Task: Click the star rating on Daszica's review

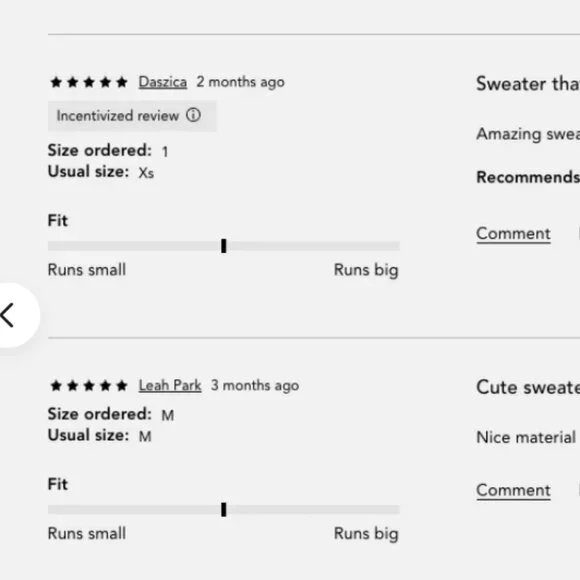Action: [89, 82]
